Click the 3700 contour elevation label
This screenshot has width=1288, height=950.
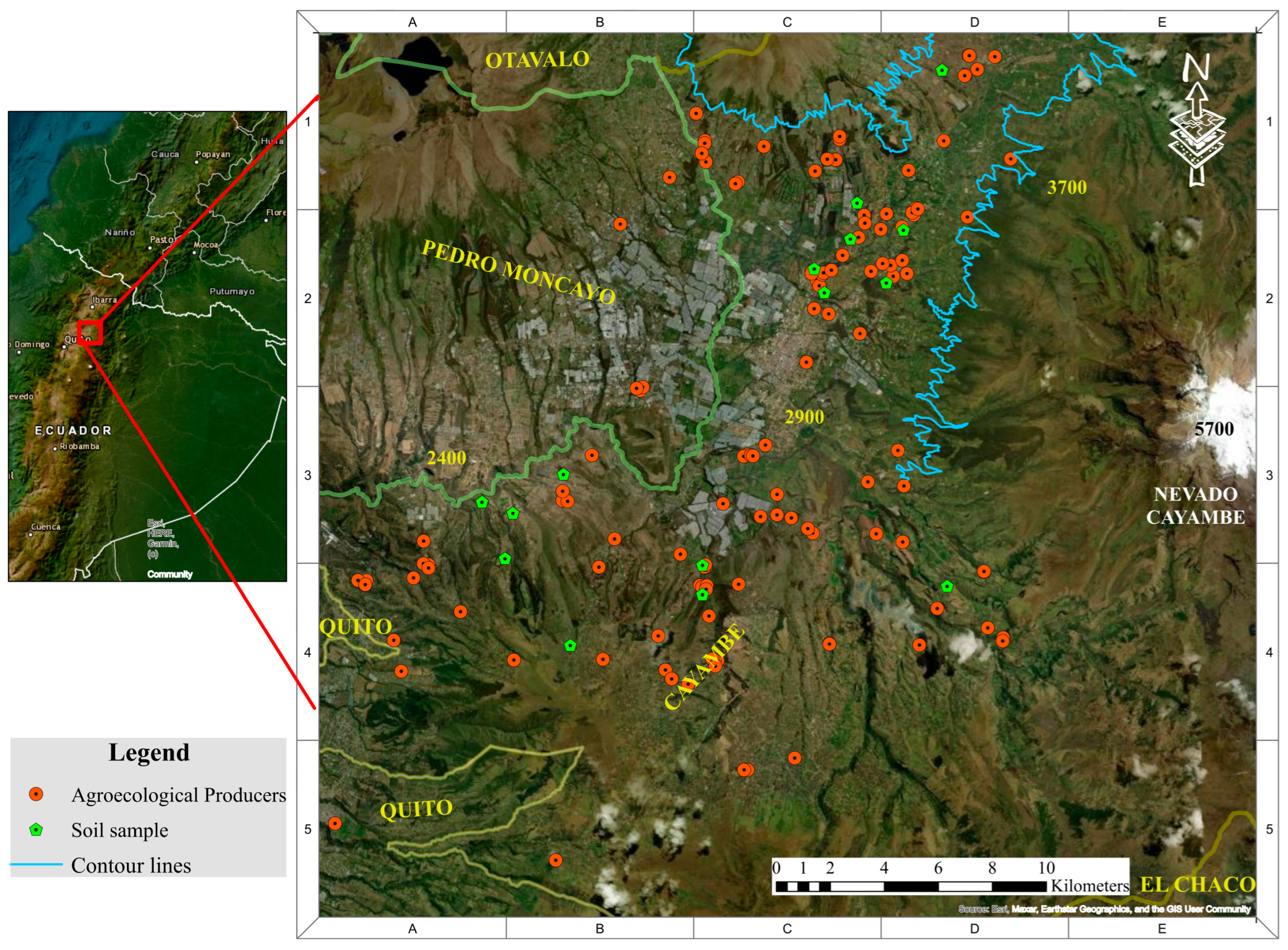(1067, 187)
